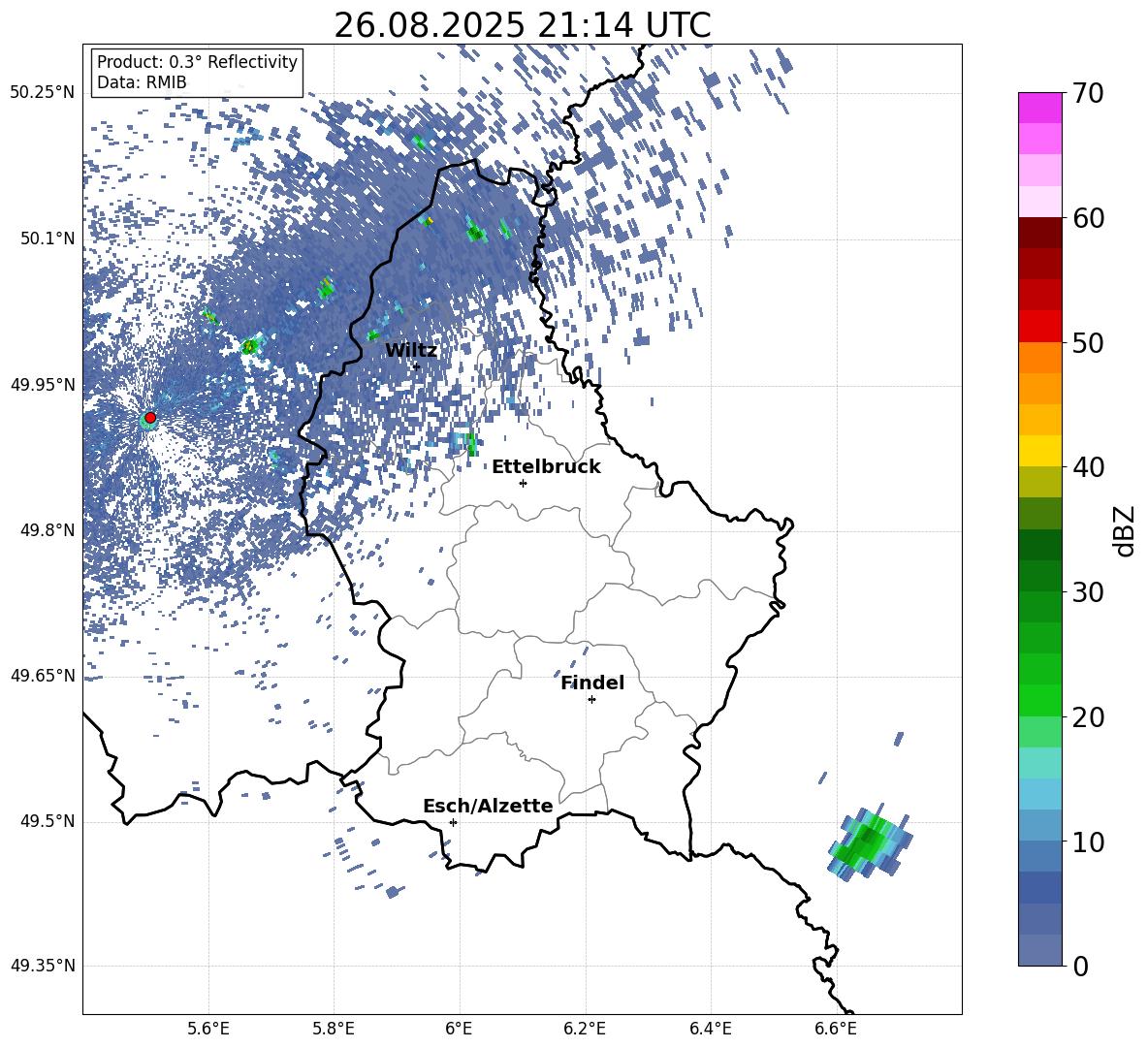Click the red radar site marker
Image resolution: width=1148 pixels, height=1048 pixels.
(x=150, y=418)
